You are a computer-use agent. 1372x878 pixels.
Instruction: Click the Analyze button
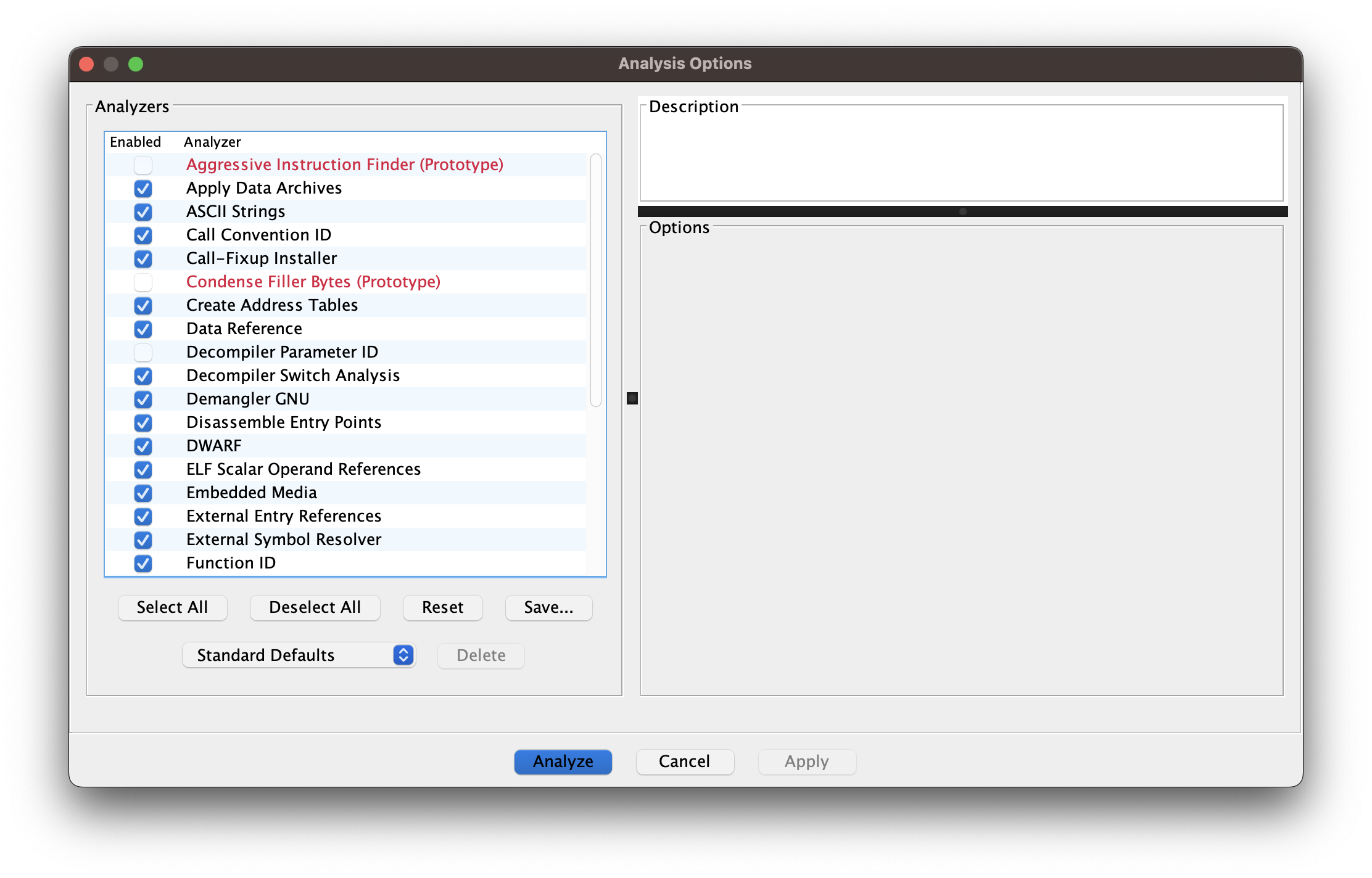563,761
